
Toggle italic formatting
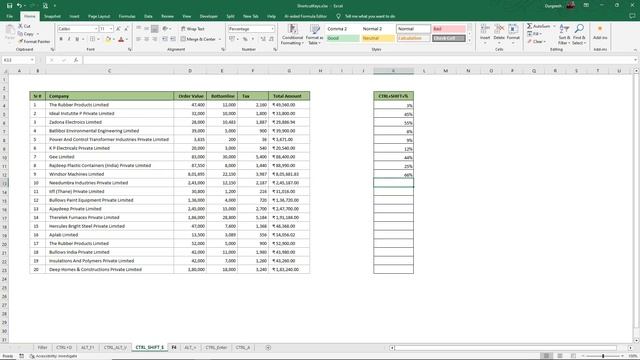(69, 39)
